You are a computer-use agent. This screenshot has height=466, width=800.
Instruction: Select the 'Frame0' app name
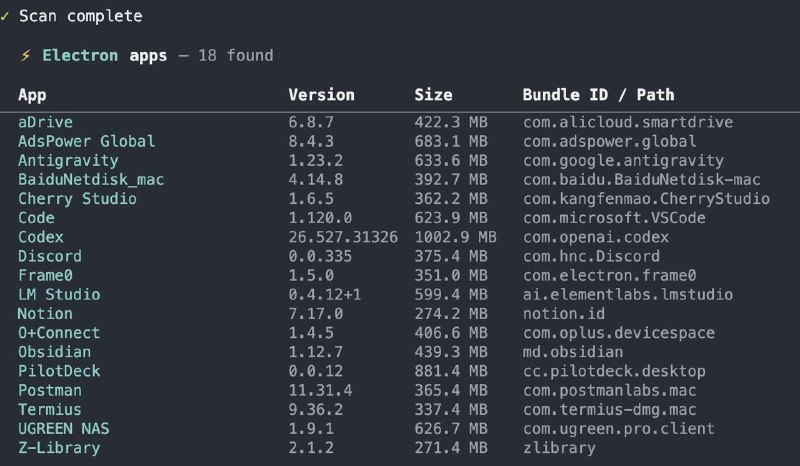tap(45, 276)
